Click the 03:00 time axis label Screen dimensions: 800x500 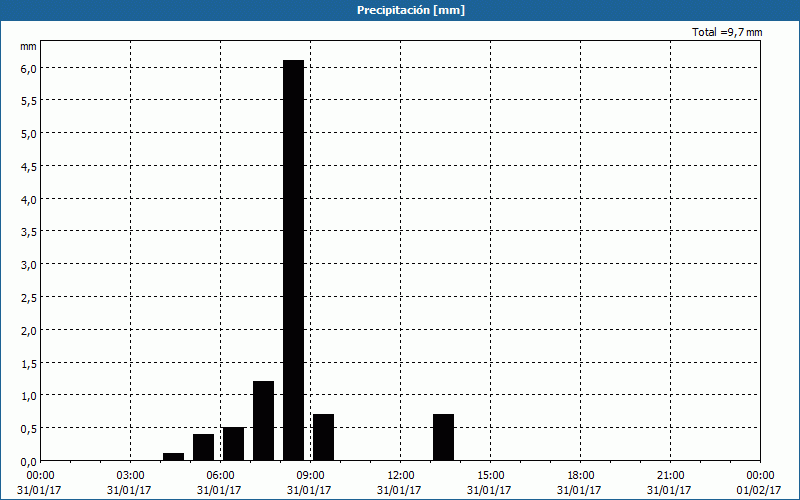coord(130,476)
